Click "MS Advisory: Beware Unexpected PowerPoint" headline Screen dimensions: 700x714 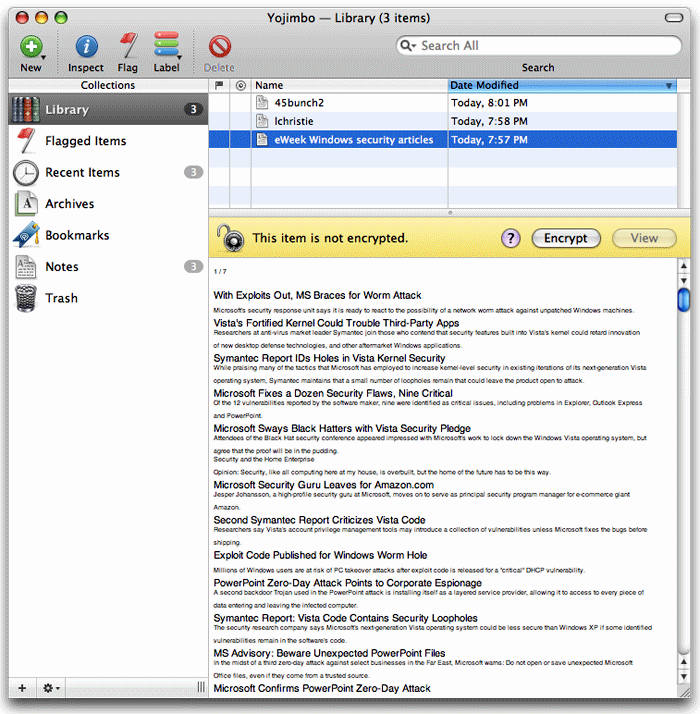(329, 653)
